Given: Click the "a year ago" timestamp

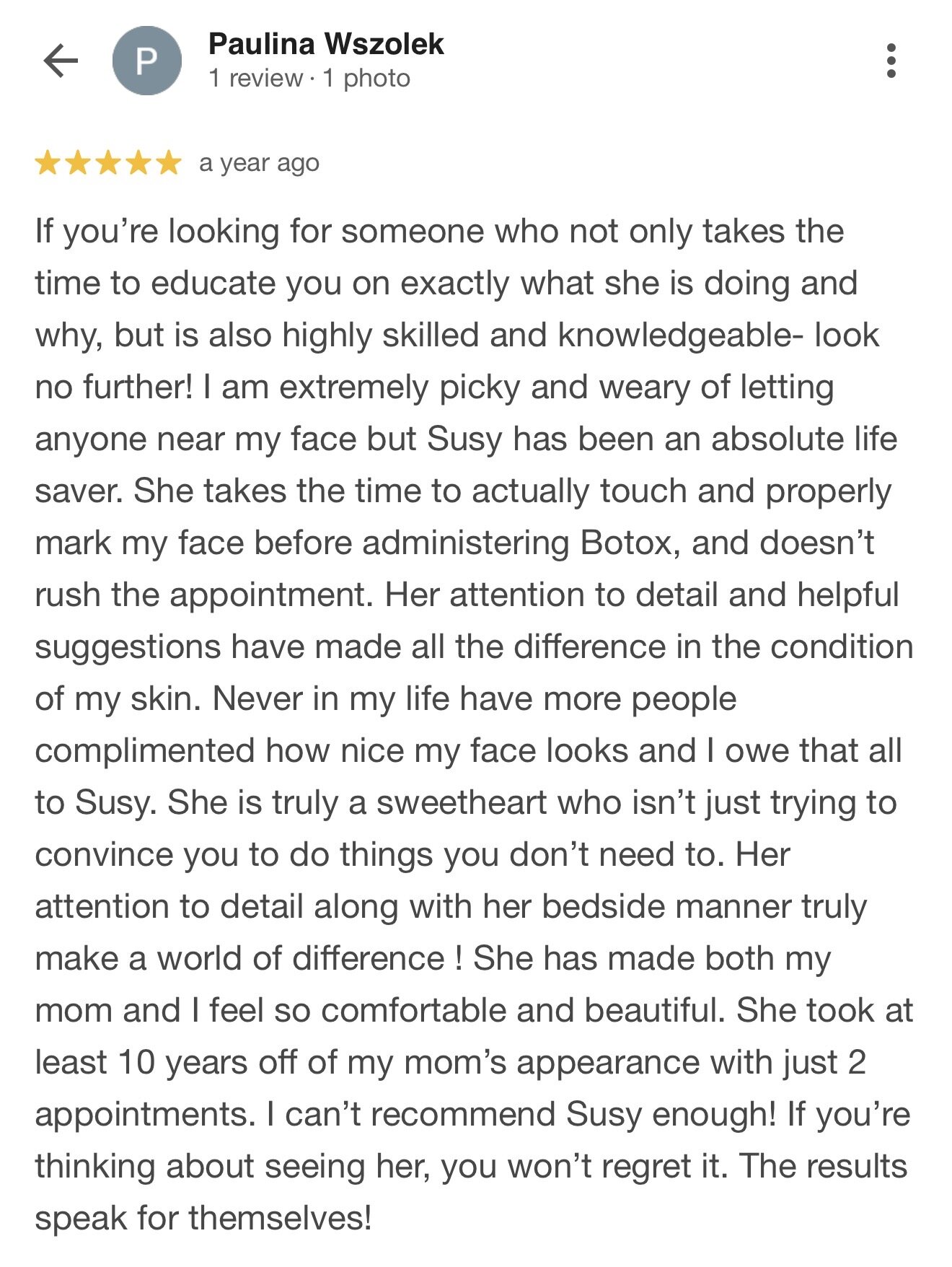Looking at the screenshot, I should pyautogui.click(x=259, y=163).
